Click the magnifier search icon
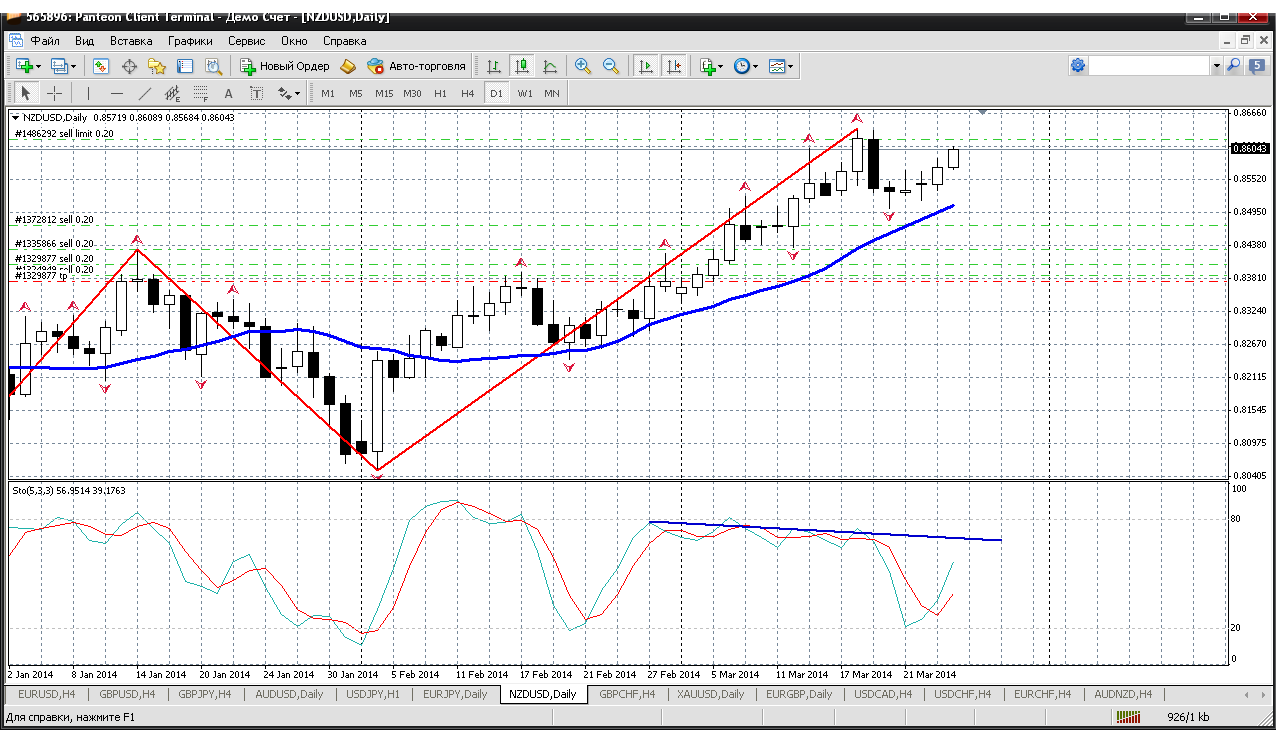The height and width of the screenshot is (730, 1277). coord(1233,66)
